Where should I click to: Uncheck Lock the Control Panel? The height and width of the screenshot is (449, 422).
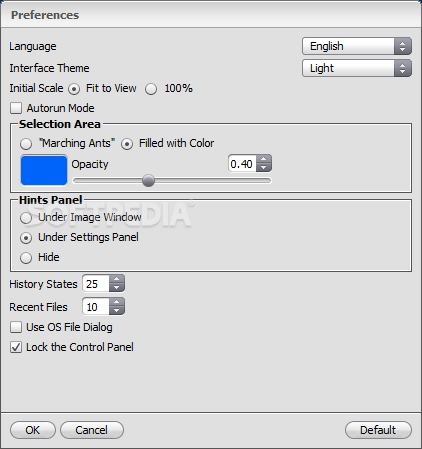click(x=16, y=347)
